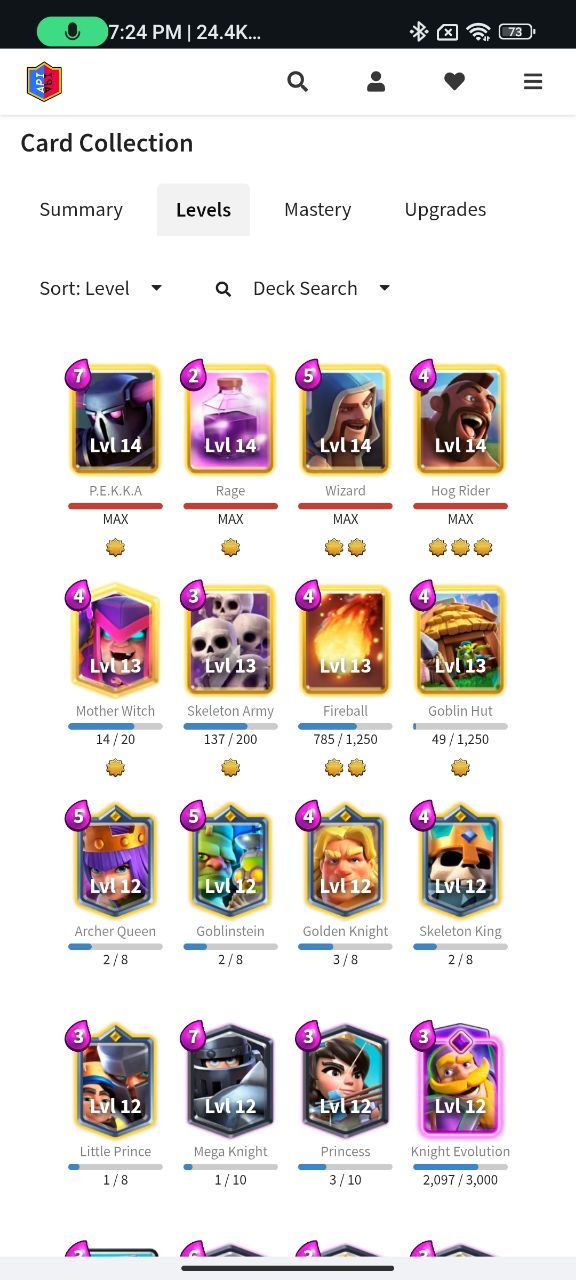This screenshot has height=1280, width=576.
Task: Switch to the Mastery tab
Action: (x=317, y=209)
